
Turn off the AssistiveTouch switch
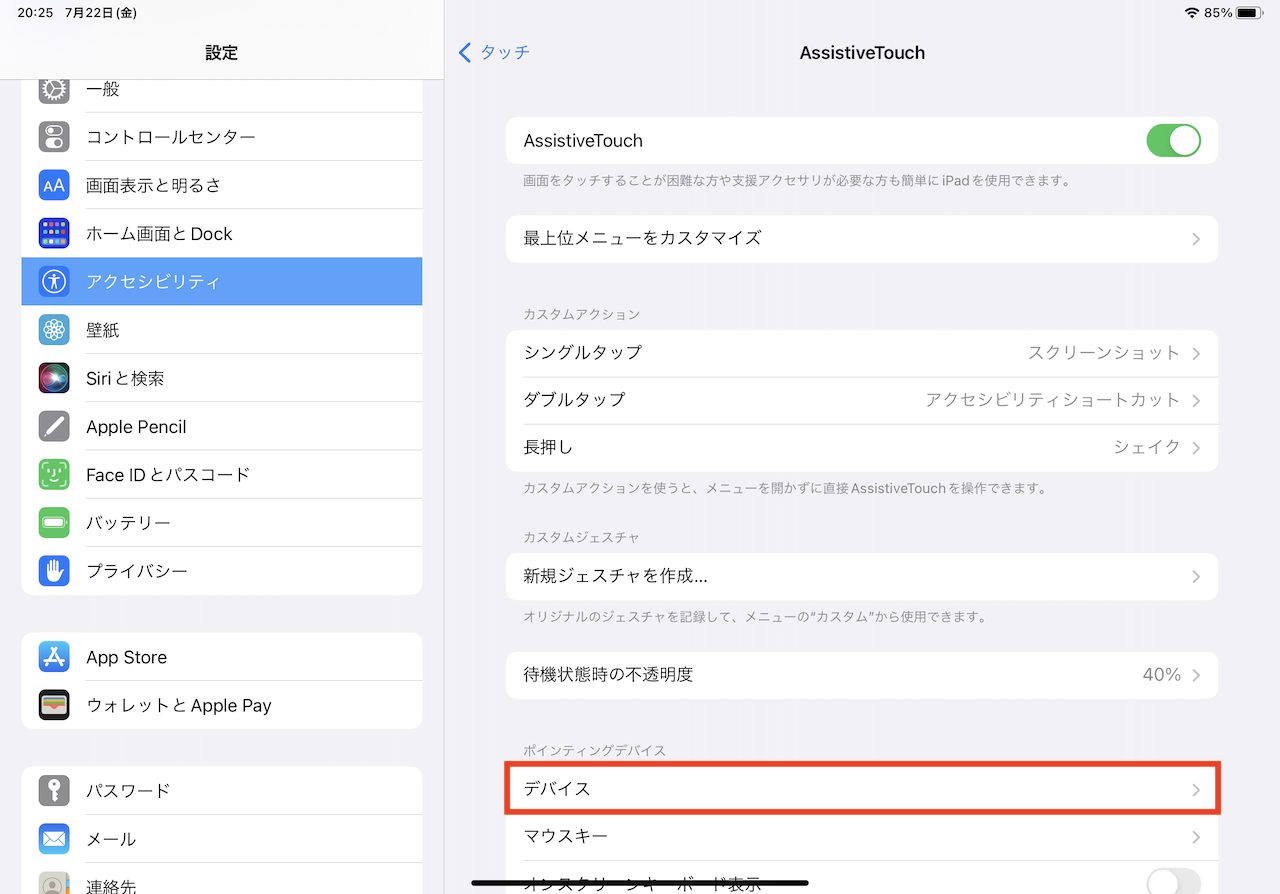click(1173, 141)
